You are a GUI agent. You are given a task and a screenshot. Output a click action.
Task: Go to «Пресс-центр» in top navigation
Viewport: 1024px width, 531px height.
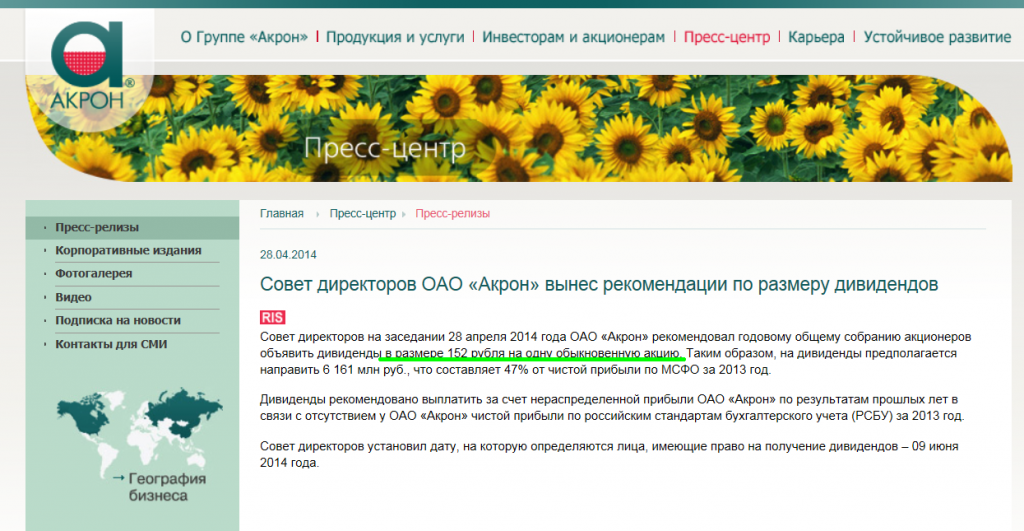pos(726,37)
